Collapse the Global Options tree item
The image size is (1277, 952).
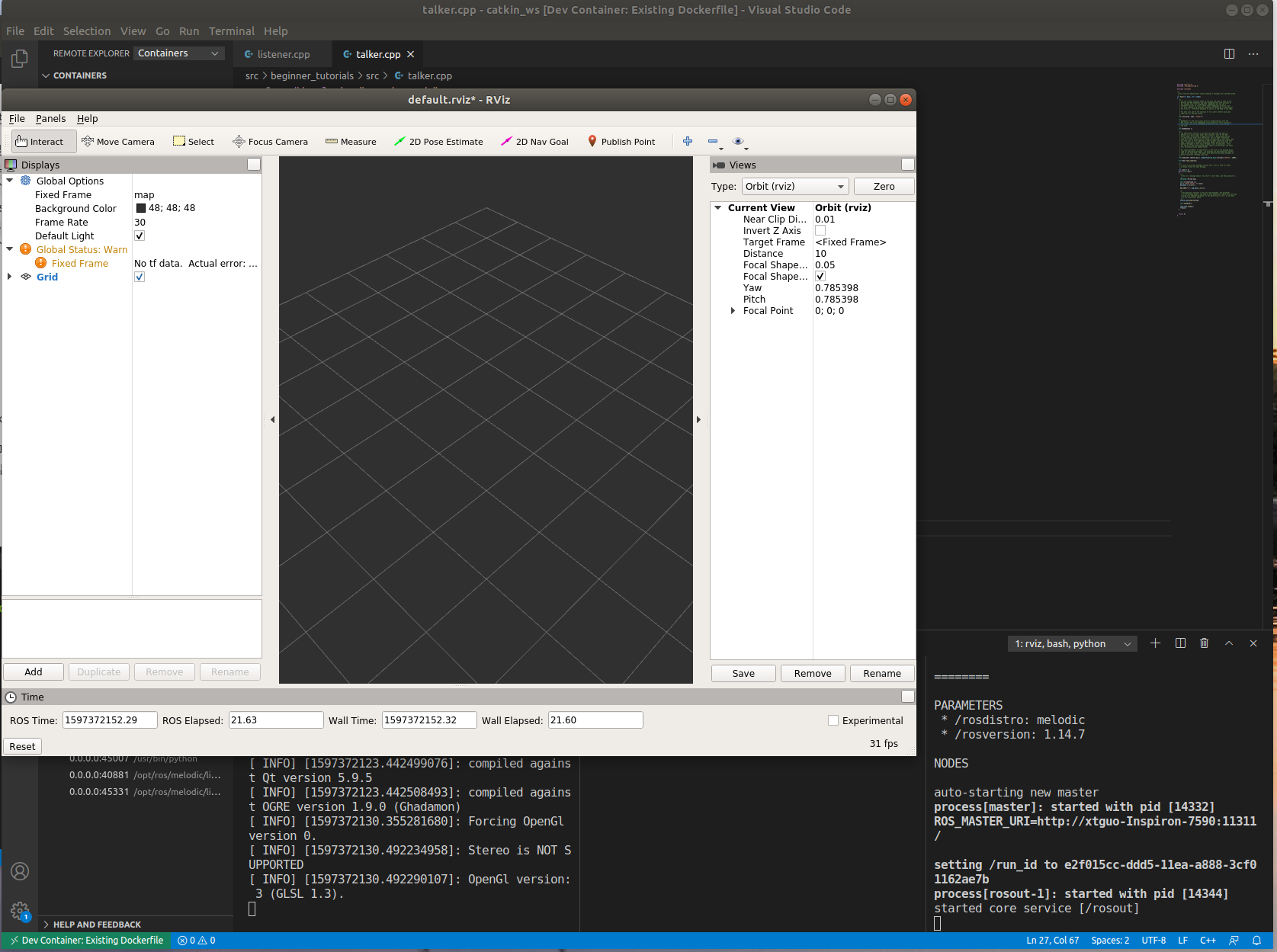pos(10,181)
